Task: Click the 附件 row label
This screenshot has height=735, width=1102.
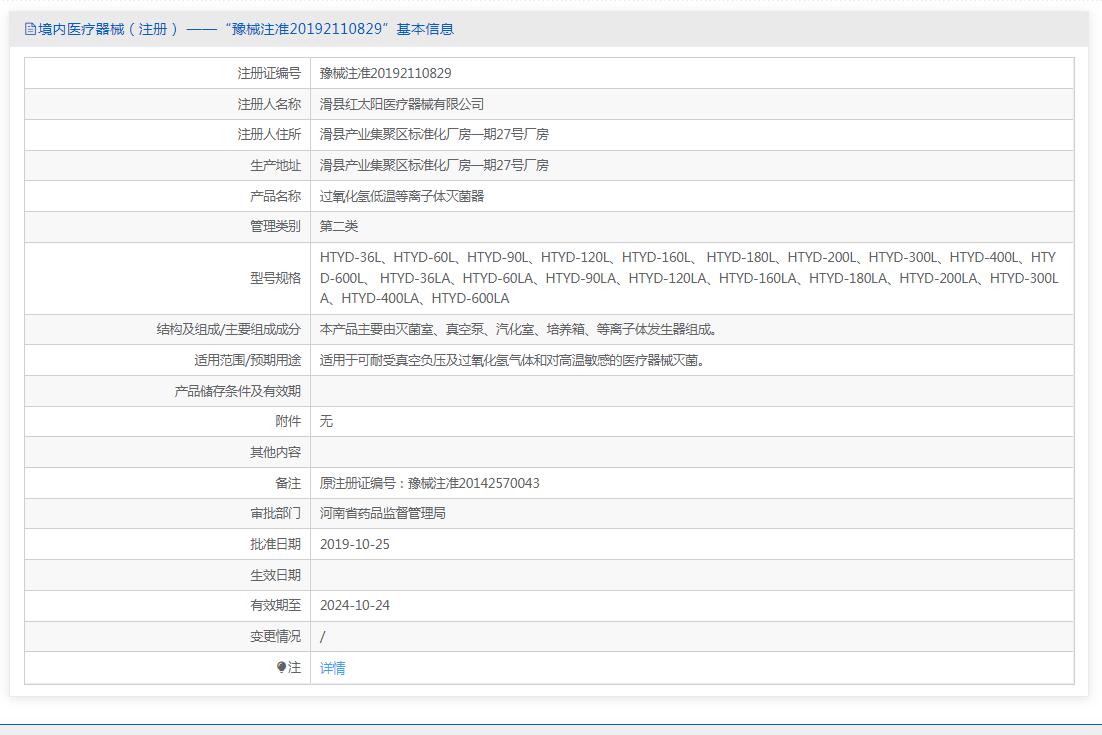Action: coord(288,421)
